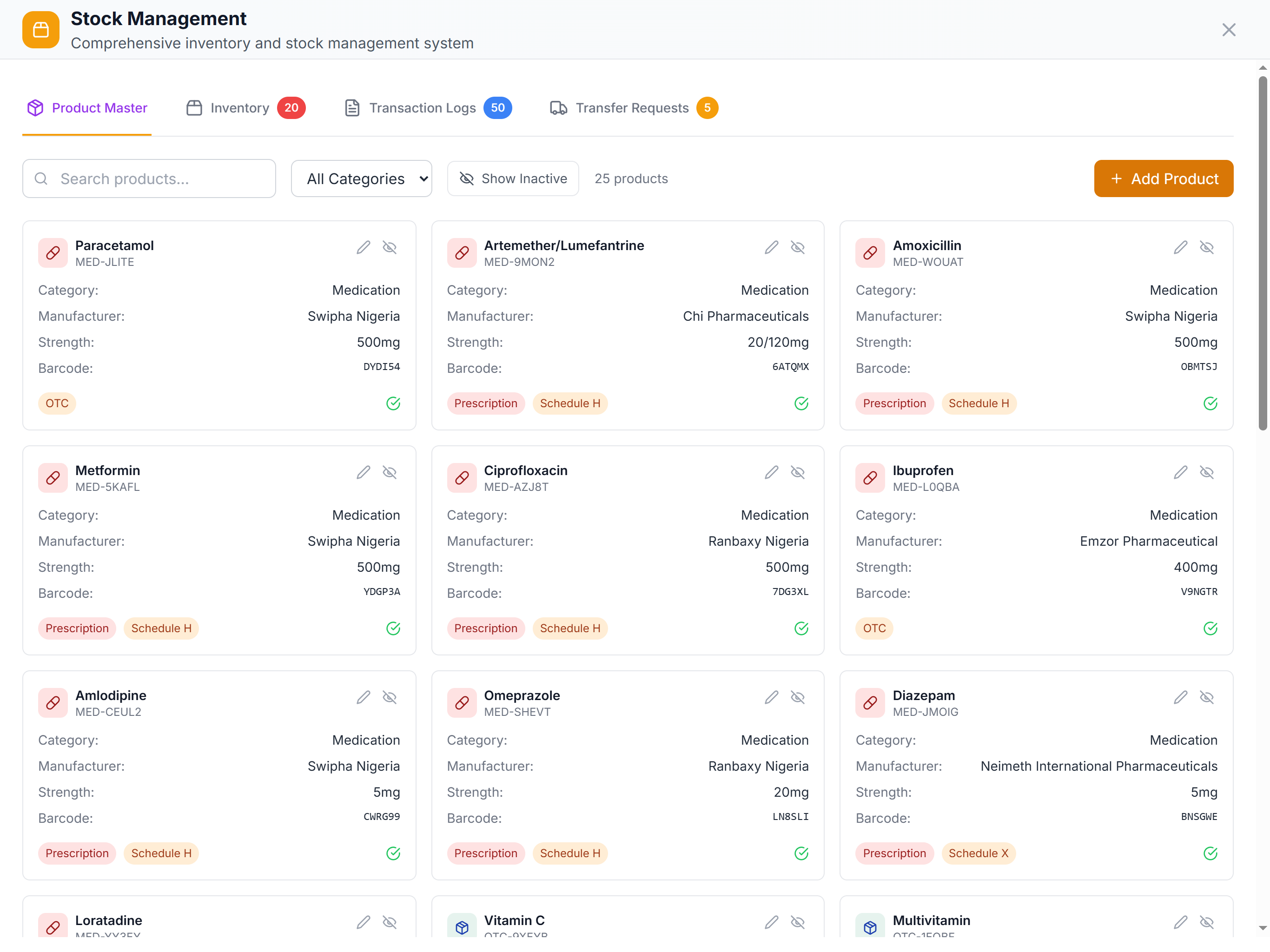This screenshot has height=952, width=1270.
Task: Go to the Transfer Requests tab
Action: click(633, 108)
